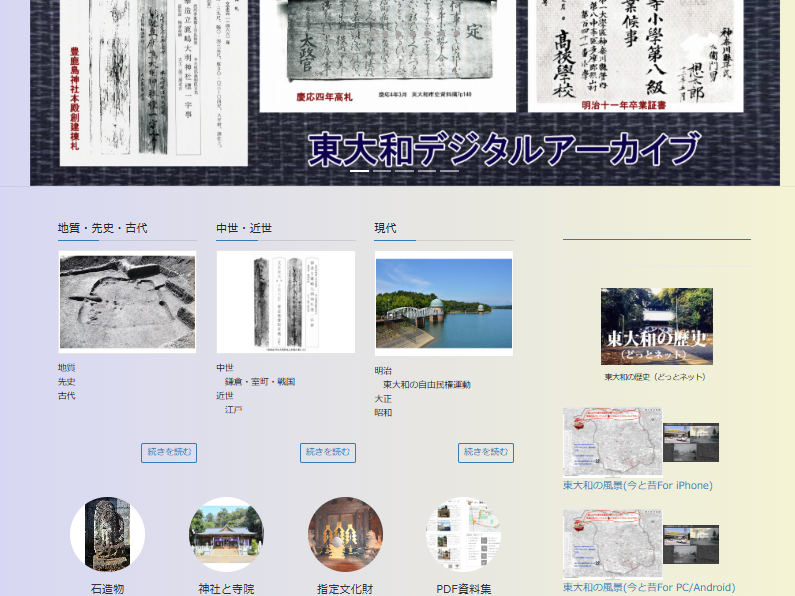The height and width of the screenshot is (596, 795).
Task: Follow the 東大和の自由民権運動 link
Action: (426, 385)
